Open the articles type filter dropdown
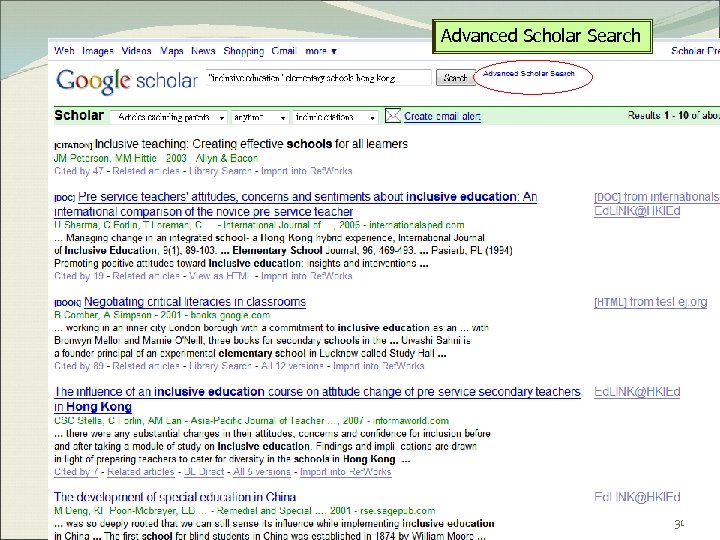The width and height of the screenshot is (720, 540). coord(168,118)
